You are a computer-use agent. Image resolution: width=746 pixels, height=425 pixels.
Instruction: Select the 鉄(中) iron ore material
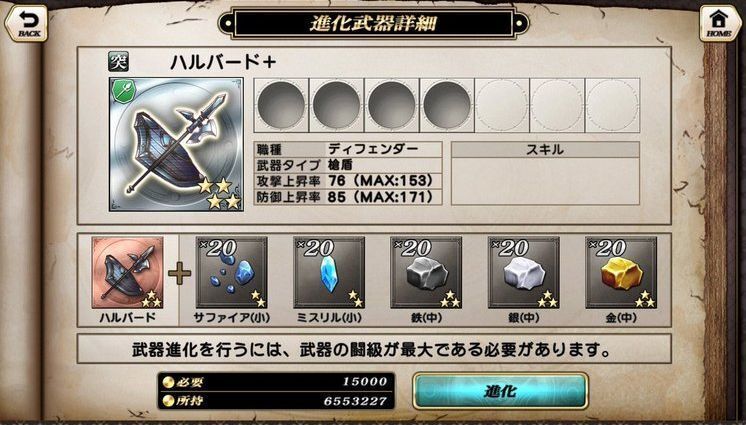pyautogui.click(x=426, y=273)
